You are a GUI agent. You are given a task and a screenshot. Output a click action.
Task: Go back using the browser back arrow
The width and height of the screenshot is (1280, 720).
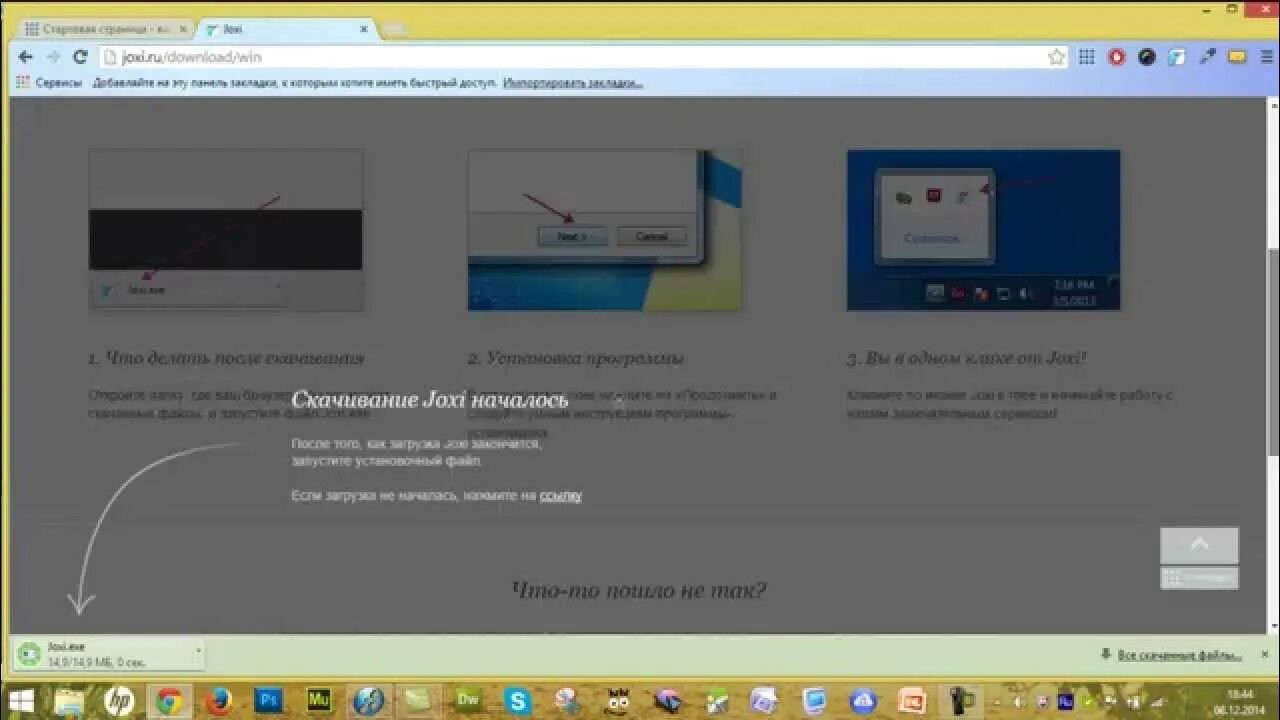pos(25,58)
